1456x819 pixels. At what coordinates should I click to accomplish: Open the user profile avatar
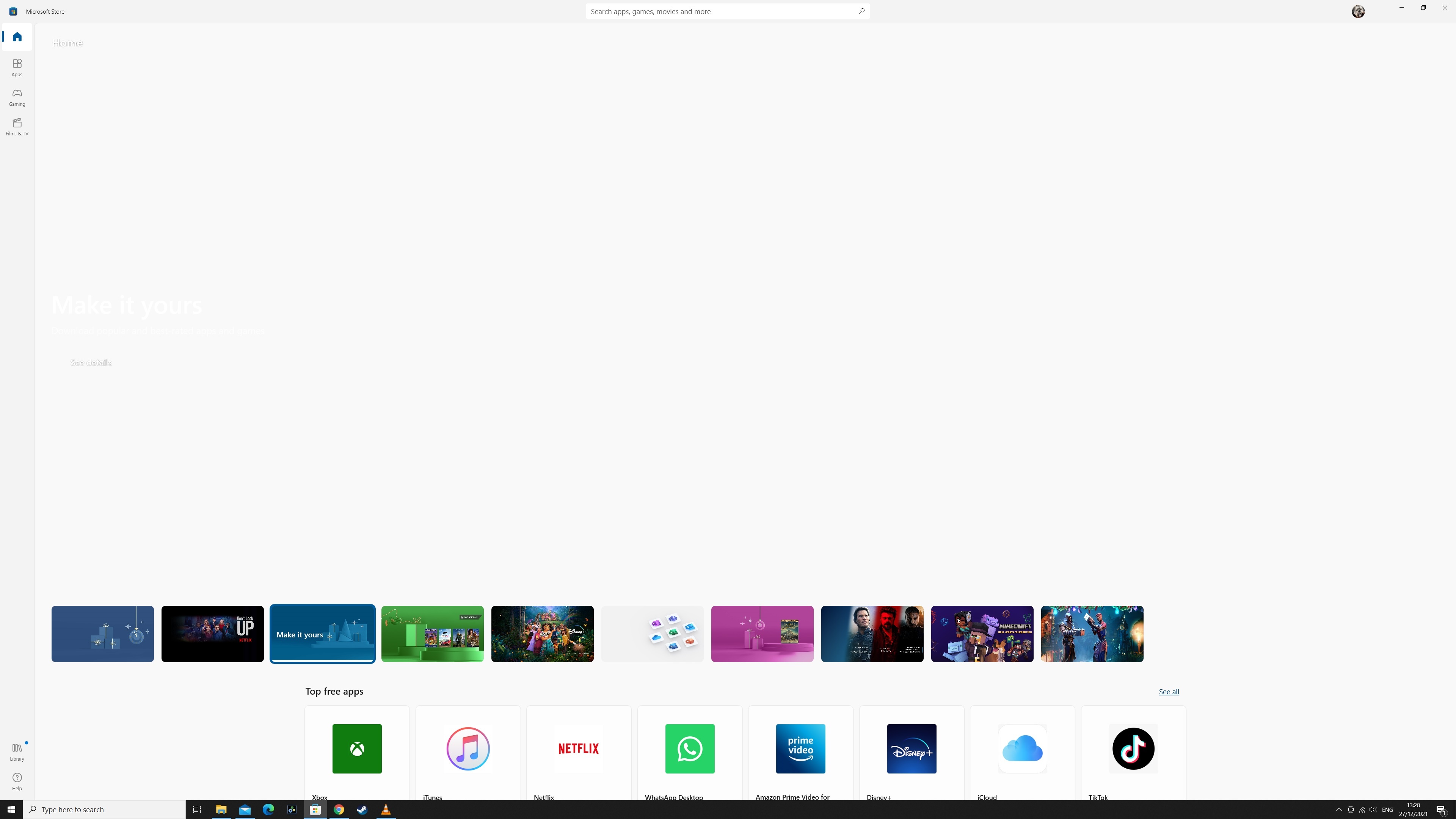point(1358,11)
